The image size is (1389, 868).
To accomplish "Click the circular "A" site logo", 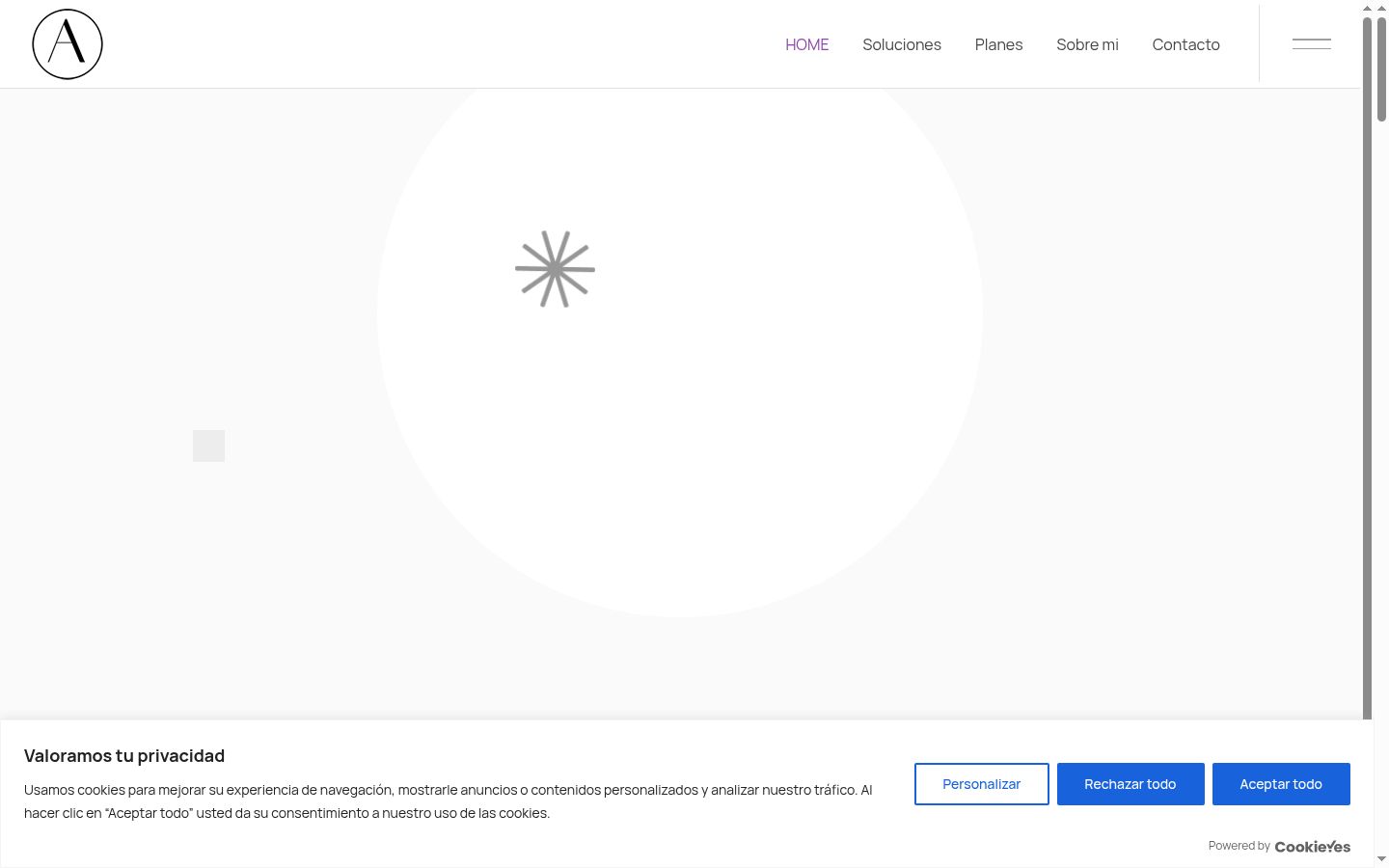I will point(68,44).
